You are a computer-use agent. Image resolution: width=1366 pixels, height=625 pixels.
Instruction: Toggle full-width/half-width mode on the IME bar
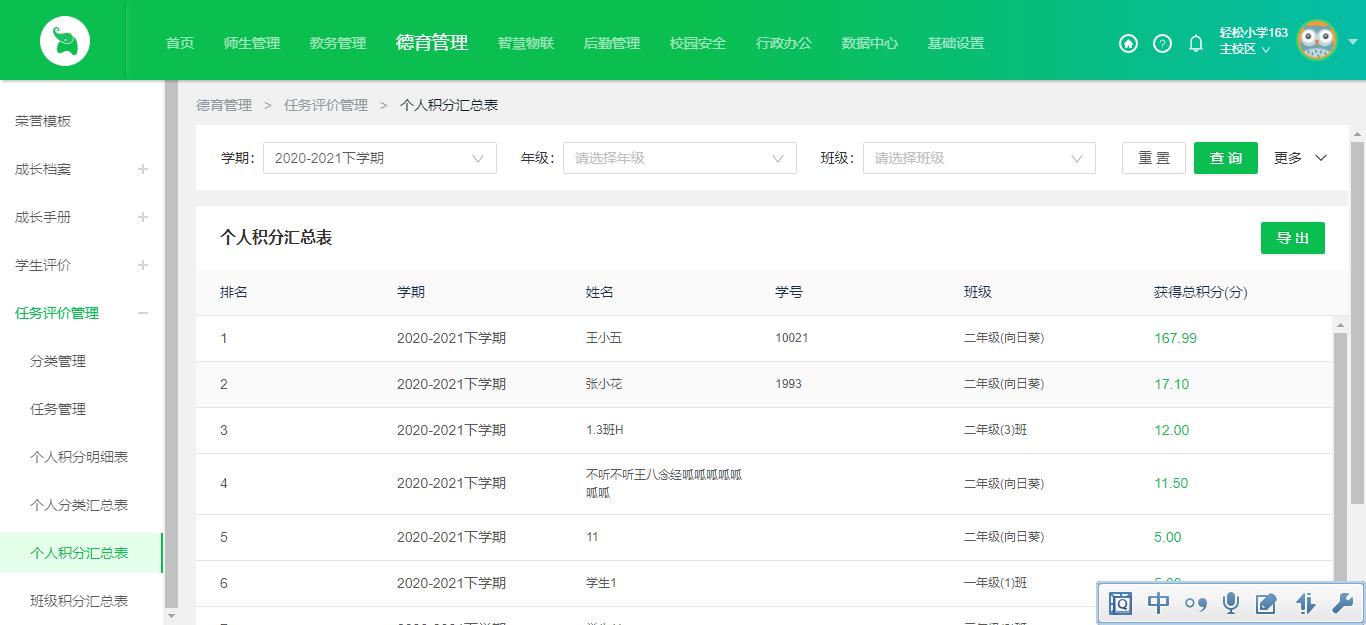tap(1157, 603)
